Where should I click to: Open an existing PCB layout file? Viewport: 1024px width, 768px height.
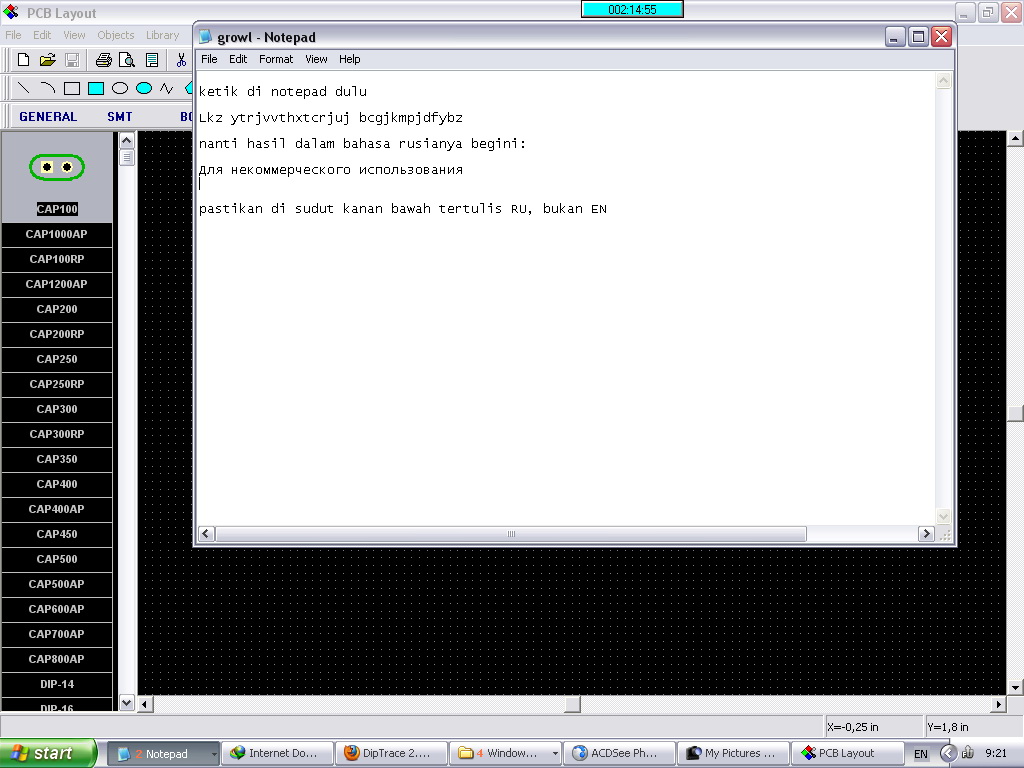click(x=47, y=60)
